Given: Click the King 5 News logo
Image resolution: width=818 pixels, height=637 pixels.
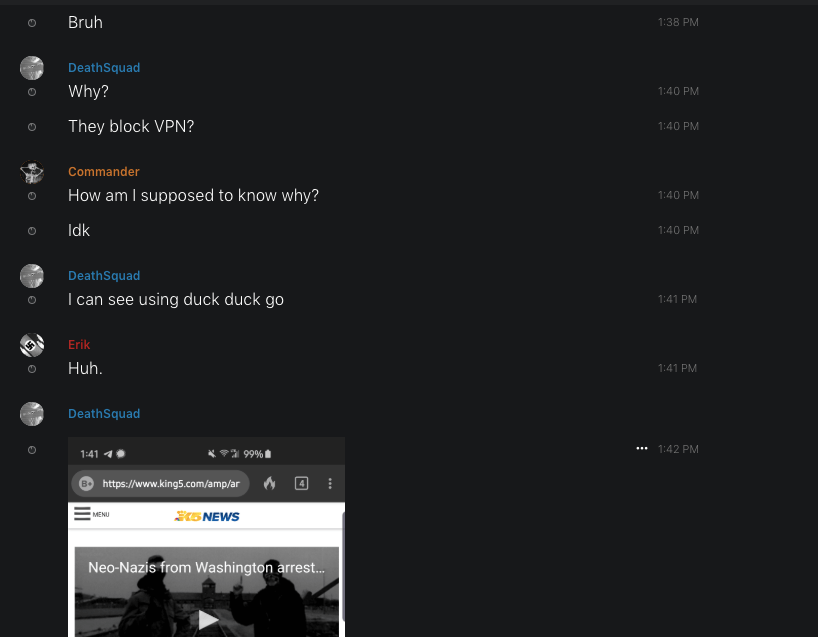Looking at the screenshot, I should point(207,516).
